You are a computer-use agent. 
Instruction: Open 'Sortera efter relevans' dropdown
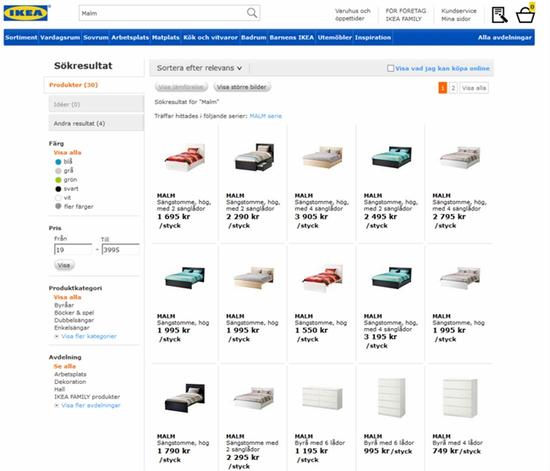click(x=199, y=68)
